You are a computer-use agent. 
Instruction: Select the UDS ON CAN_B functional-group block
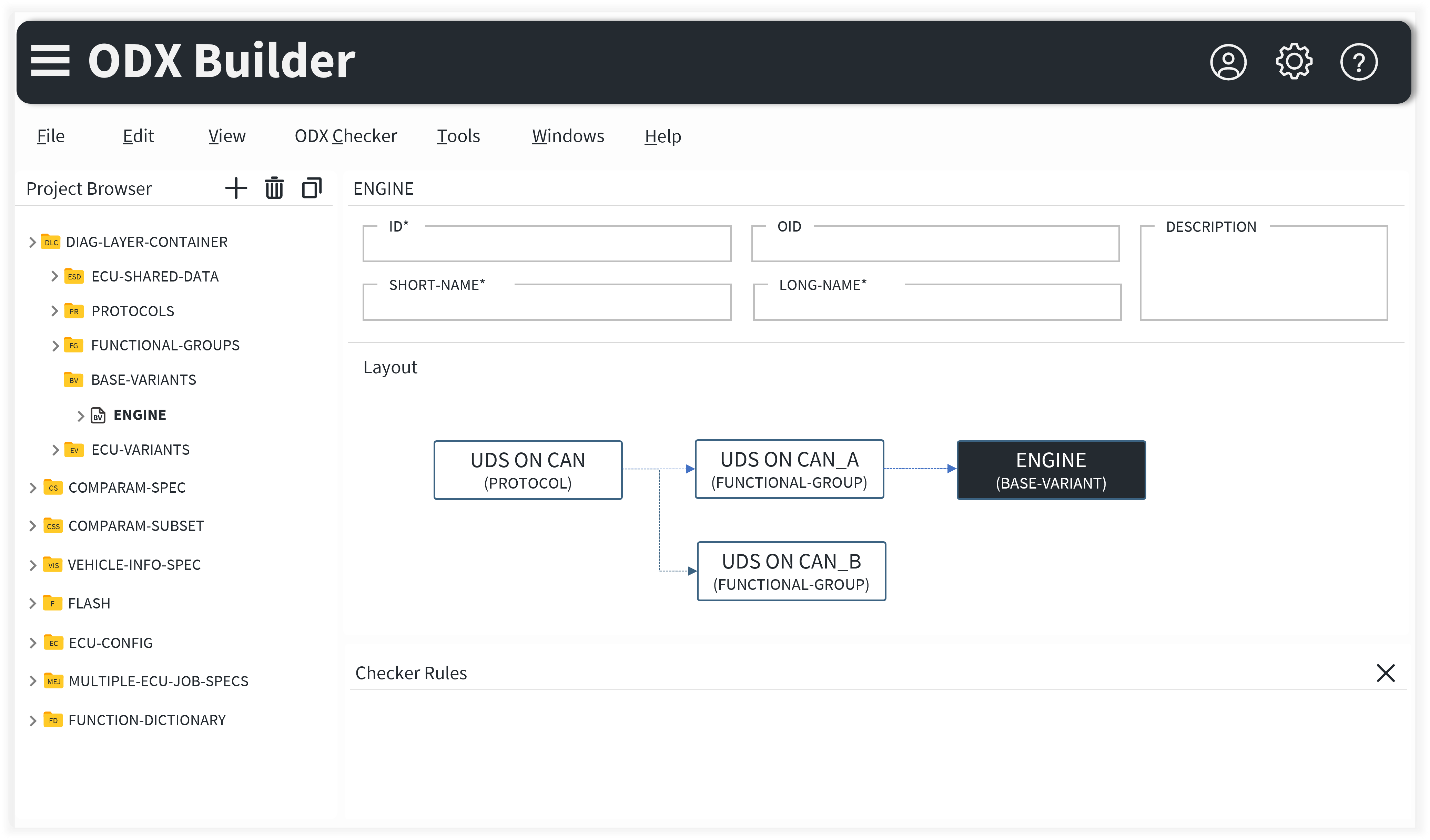(790, 571)
